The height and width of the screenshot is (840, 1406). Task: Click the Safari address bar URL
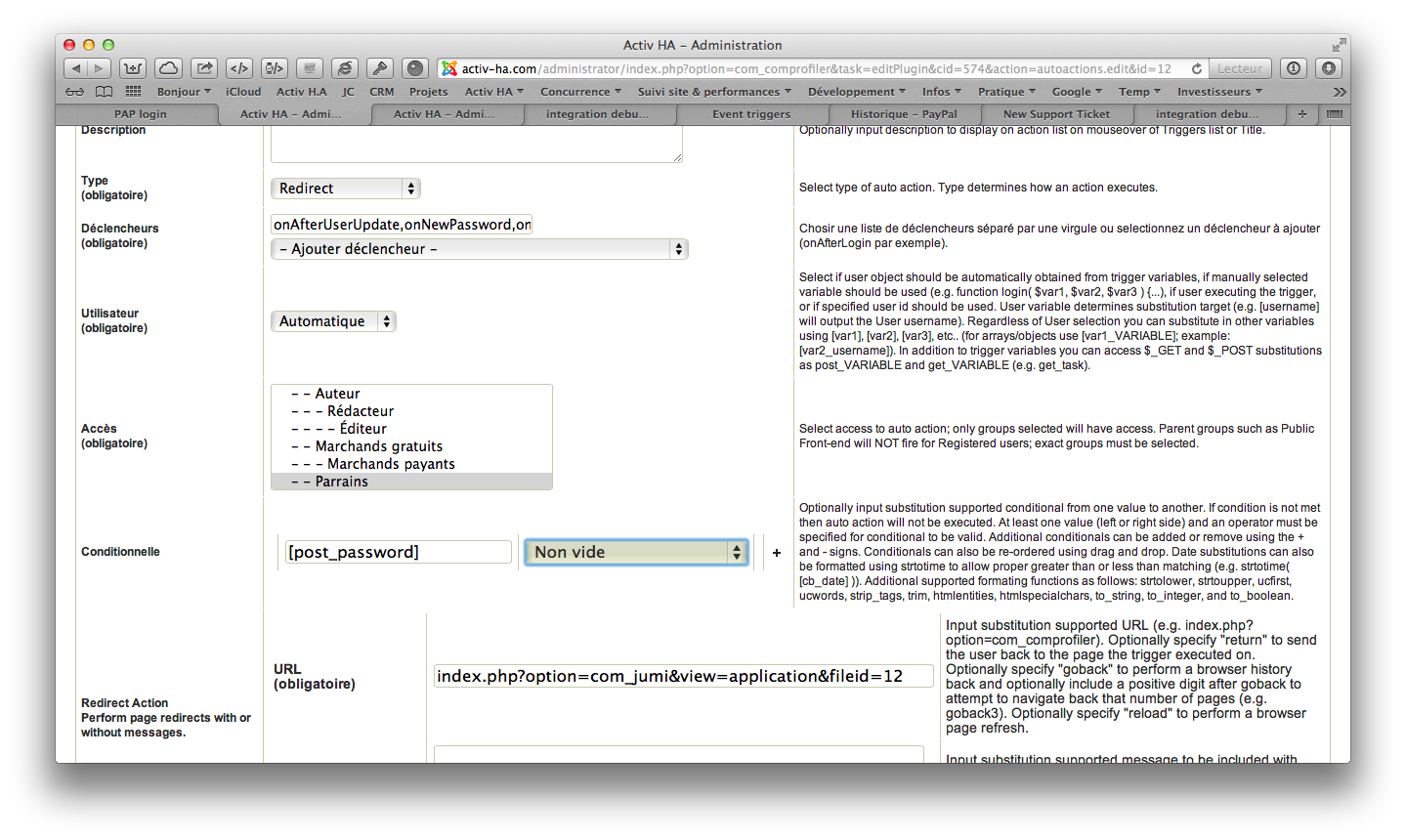[x=816, y=68]
